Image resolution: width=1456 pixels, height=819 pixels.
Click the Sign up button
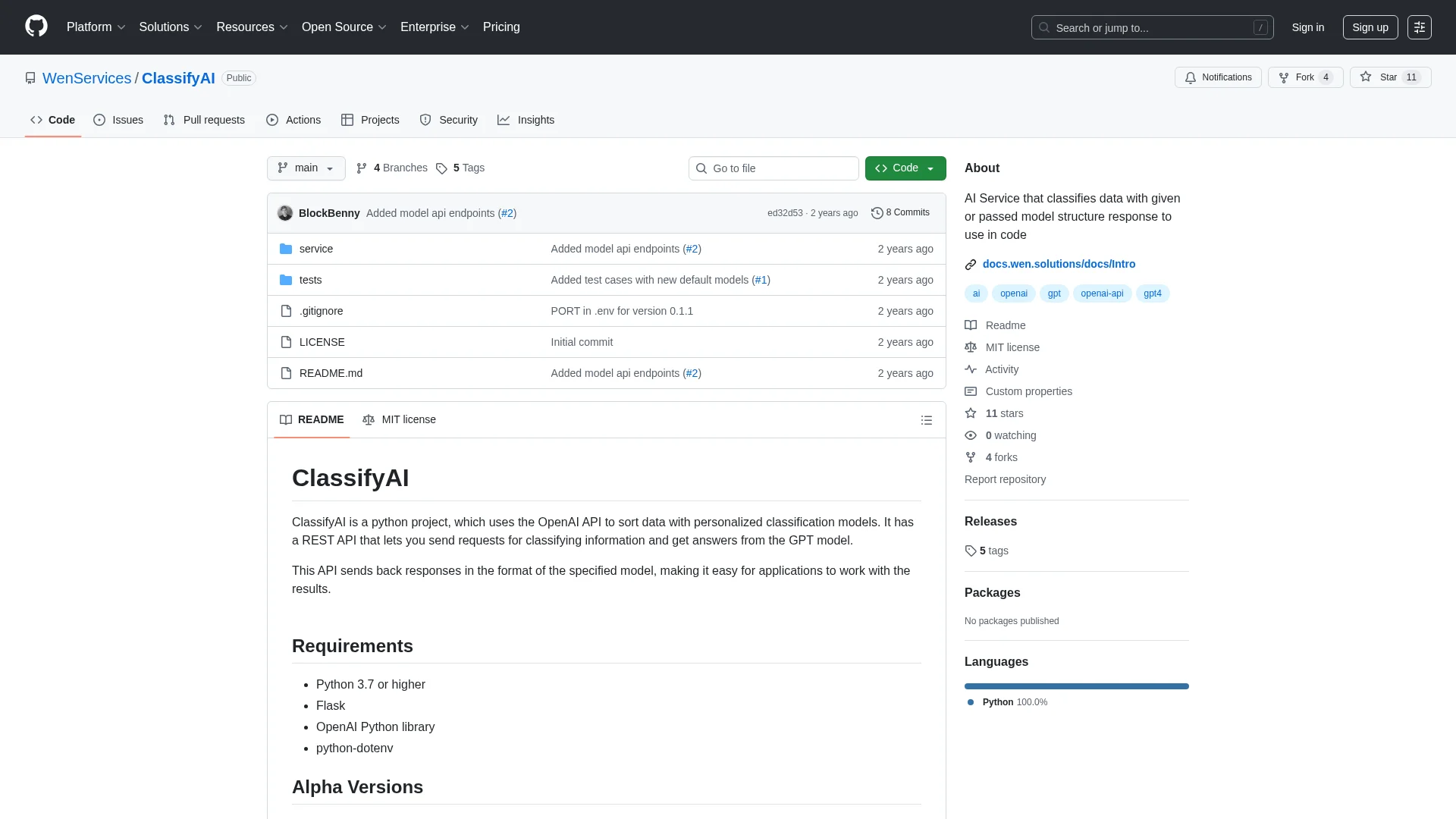[x=1370, y=27]
